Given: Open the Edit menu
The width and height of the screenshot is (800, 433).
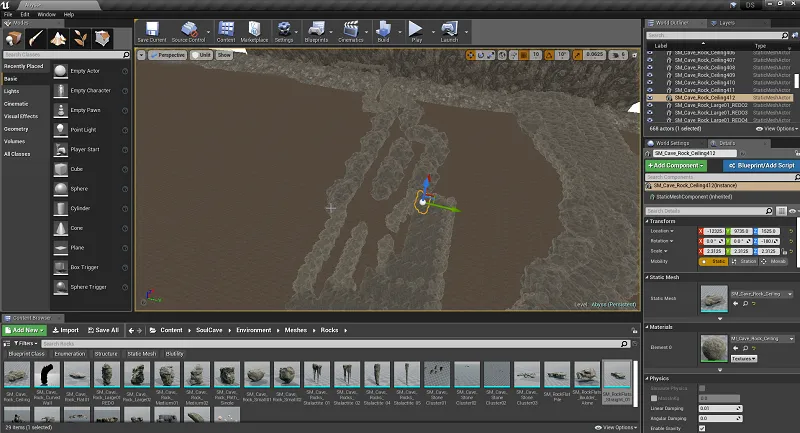Looking at the screenshot, I should coord(24,14).
